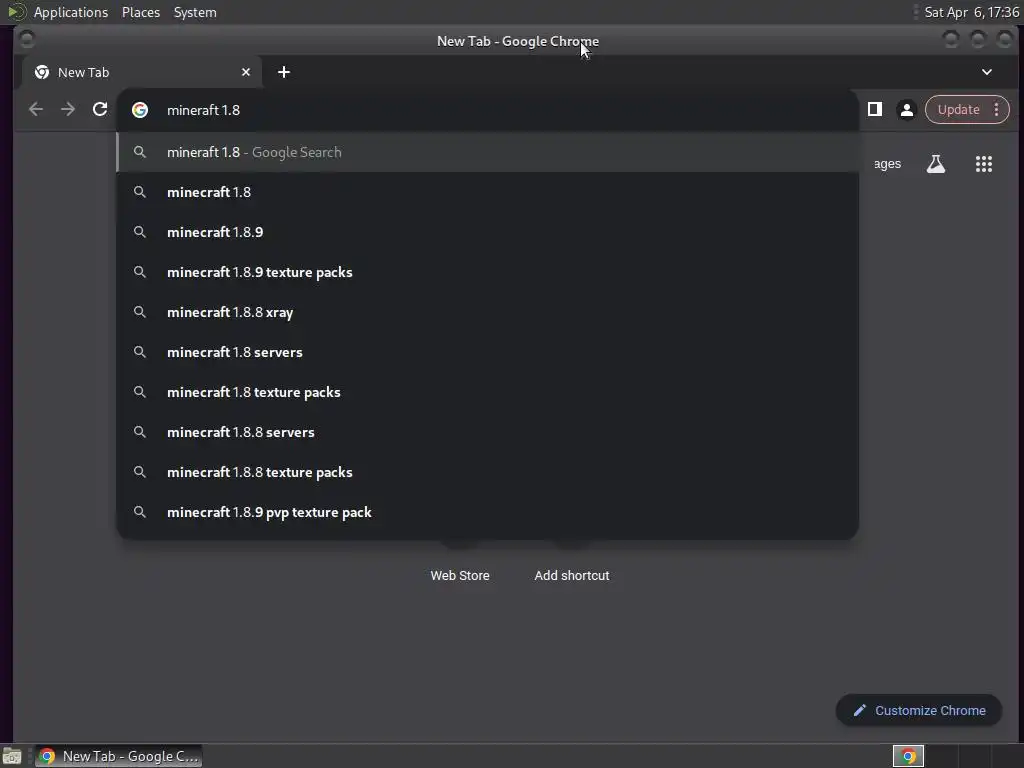This screenshot has height=768, width=1024.
Task: Pick 'minecraft 1.8.9 texture packs' suggestion
Action: [488, 272]
